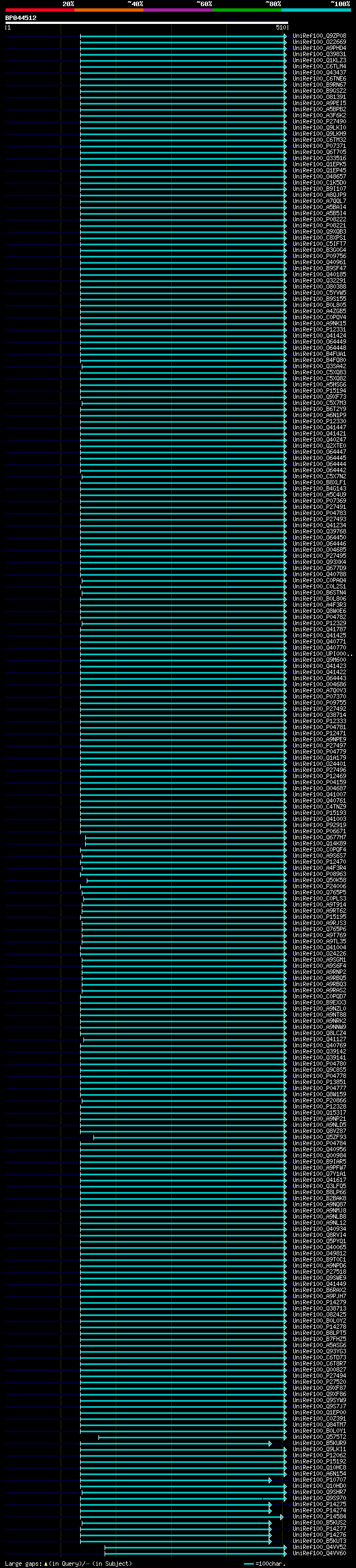Select the UniRef100_Q43437 label
The height and width of the screenshot is (1568, 356).
[319, 72]
